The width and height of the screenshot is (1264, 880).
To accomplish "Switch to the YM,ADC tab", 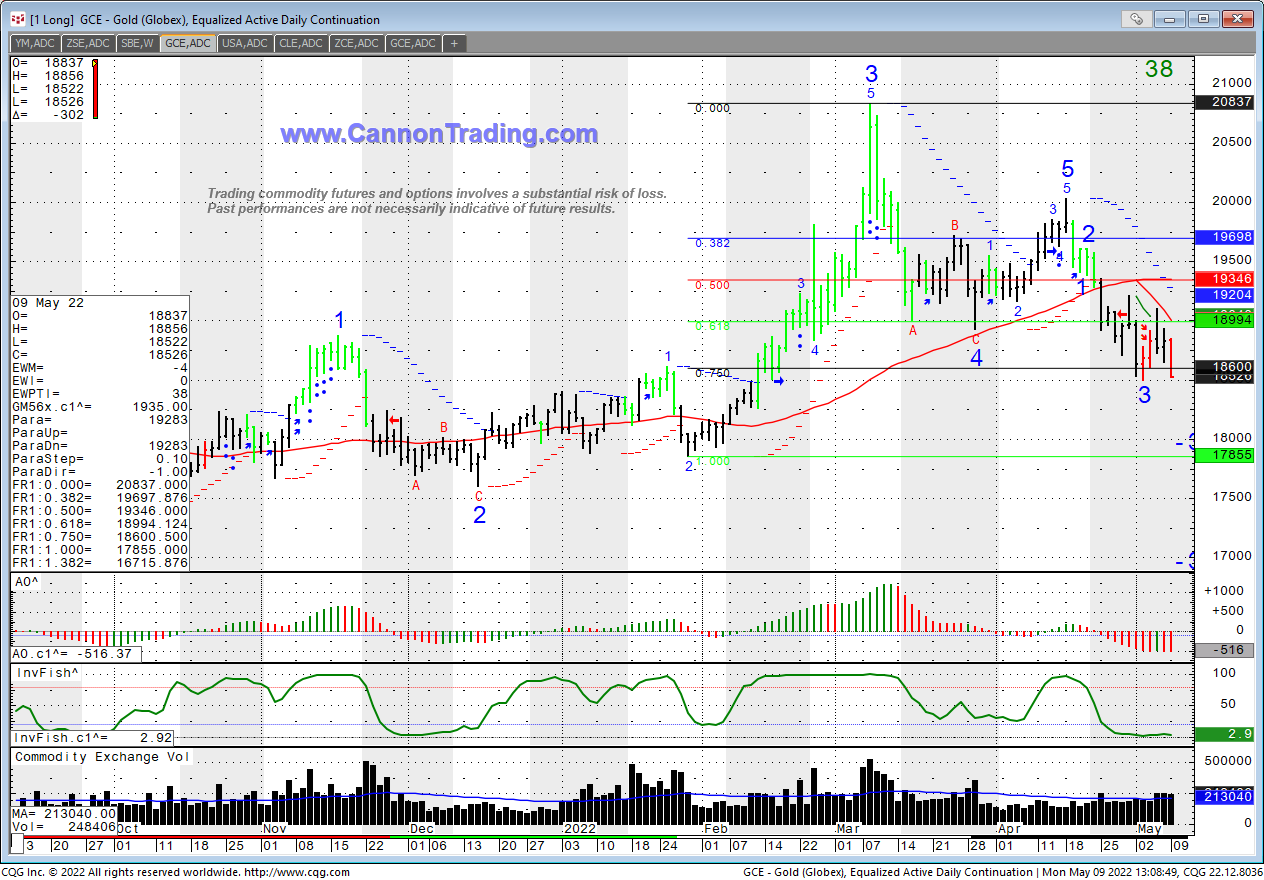I will 35,43.
